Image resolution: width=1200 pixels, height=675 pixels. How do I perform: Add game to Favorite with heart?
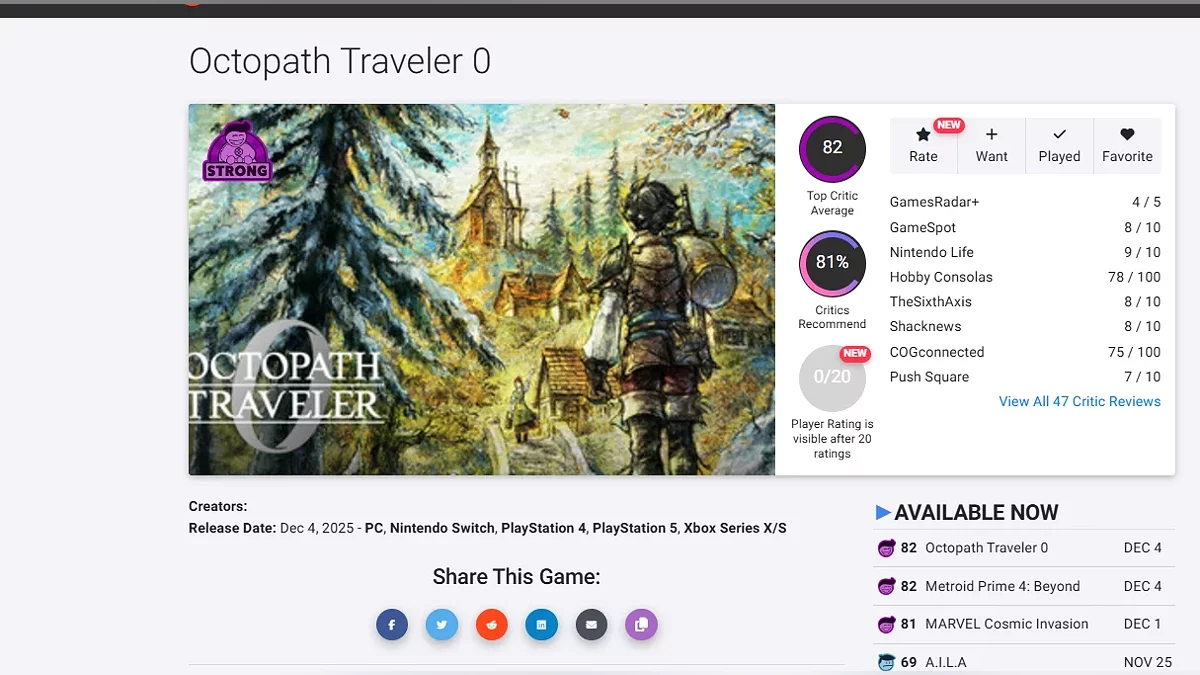point(1127,146)
